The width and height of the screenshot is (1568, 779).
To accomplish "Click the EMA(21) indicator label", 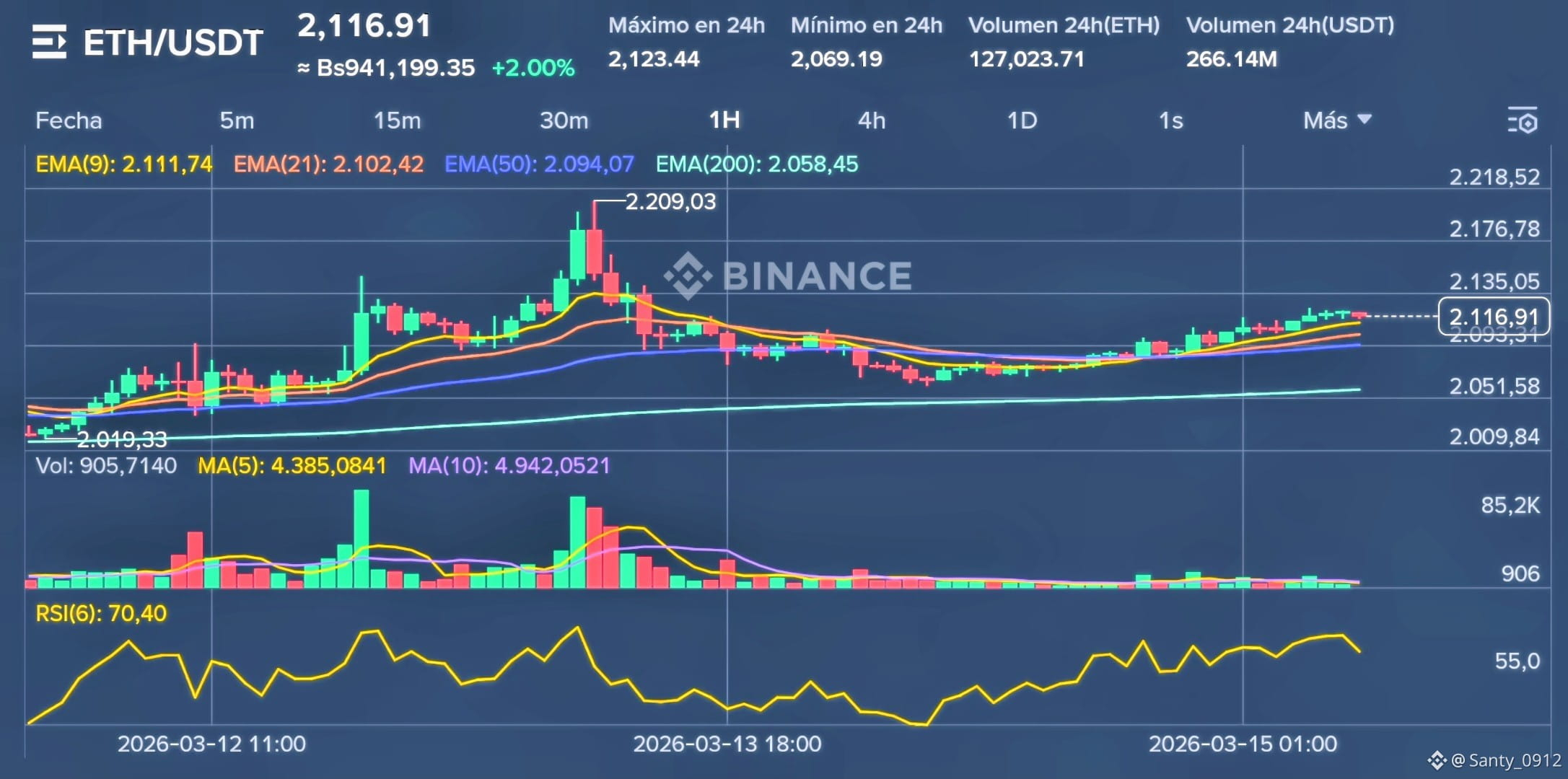I will pyautogui.click(x=328, y=164).
